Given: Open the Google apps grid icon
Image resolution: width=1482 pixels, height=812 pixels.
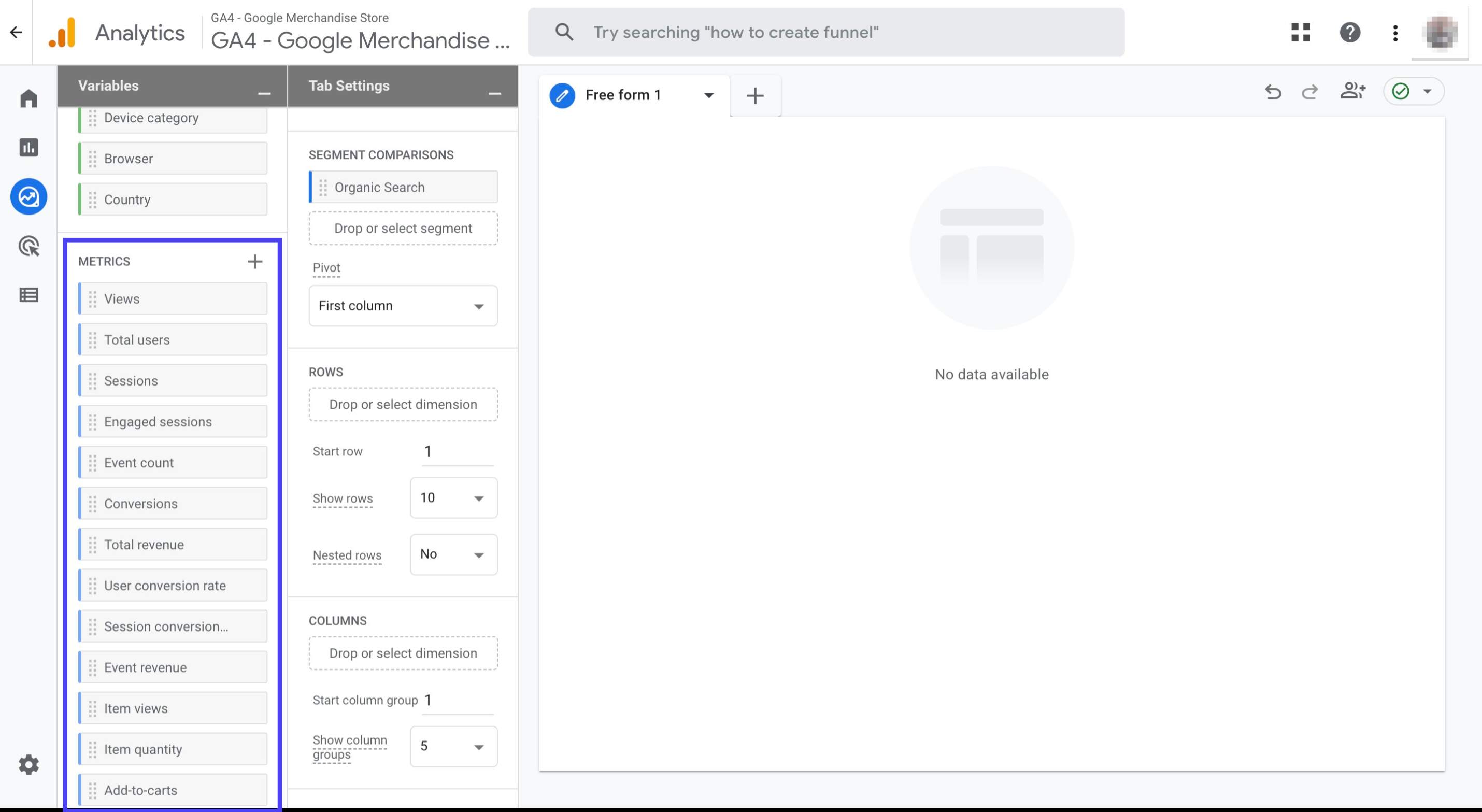Looking at the screenshot, I should (1300, 32).
